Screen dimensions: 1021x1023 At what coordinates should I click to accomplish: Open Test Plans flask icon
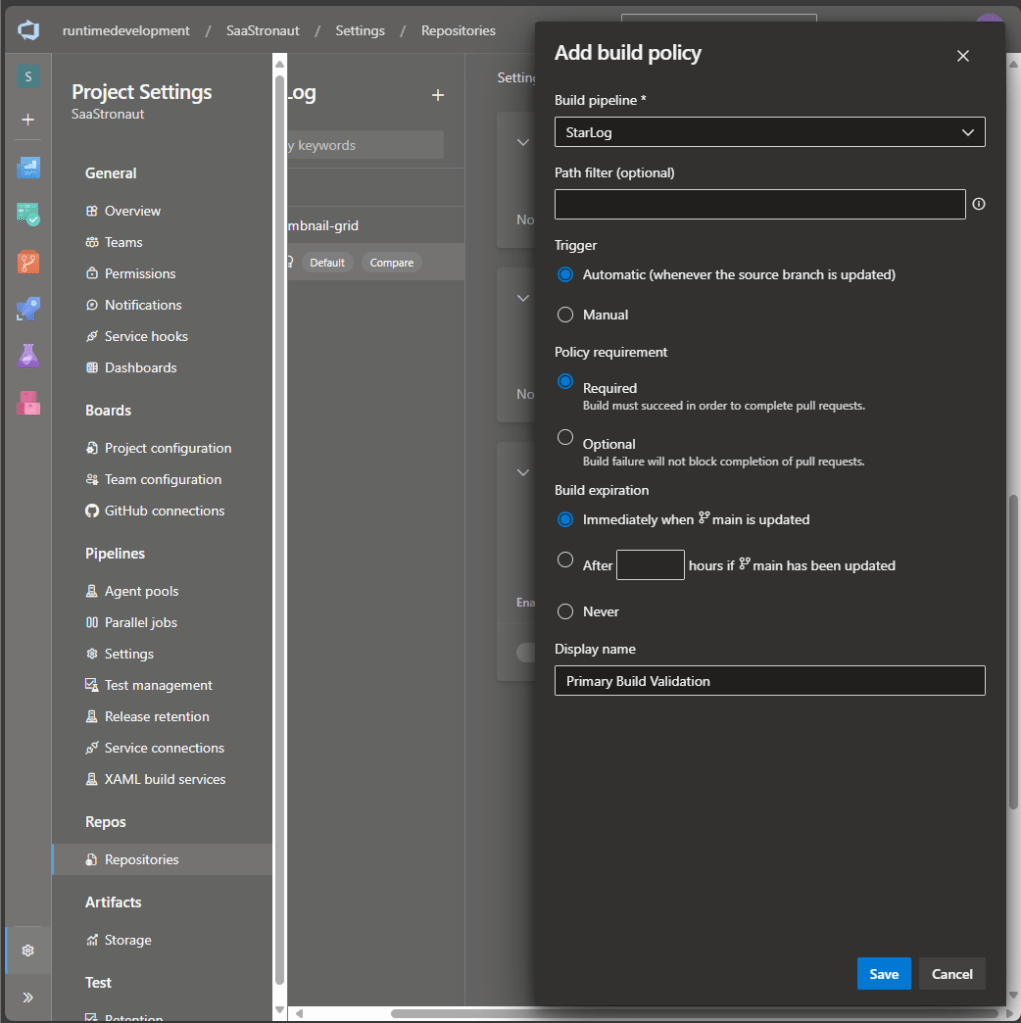click(28, 355)
